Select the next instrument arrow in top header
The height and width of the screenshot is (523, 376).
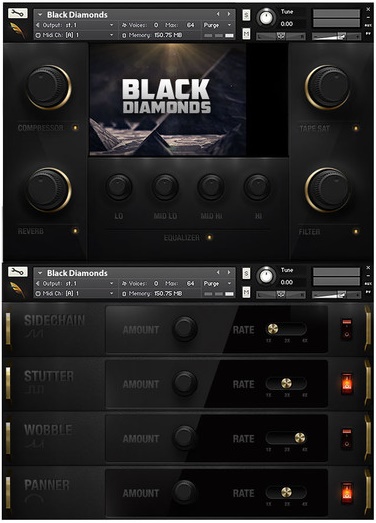[229, 14]
